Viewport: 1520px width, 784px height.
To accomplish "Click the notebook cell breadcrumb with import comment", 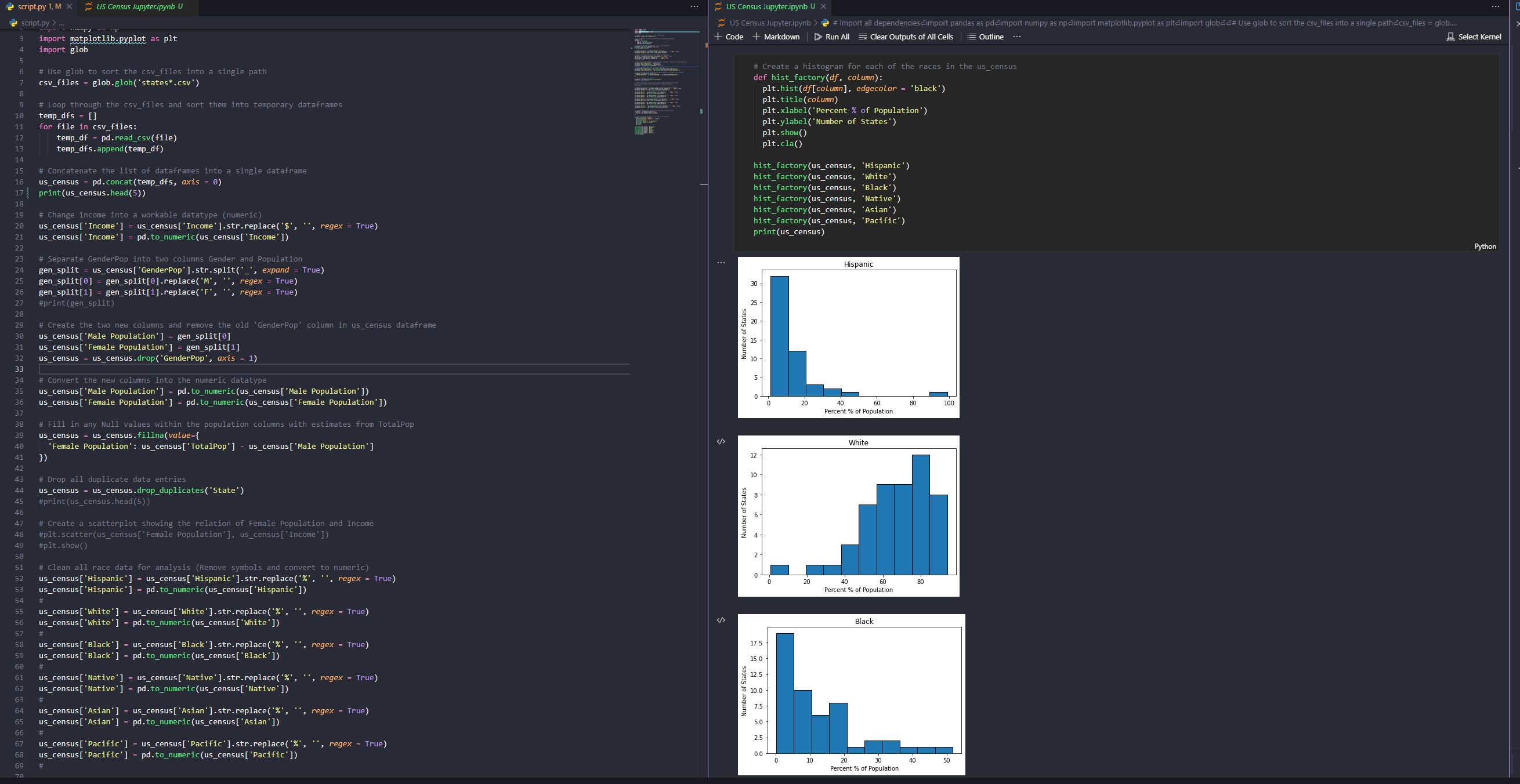I will [1139, 23].
